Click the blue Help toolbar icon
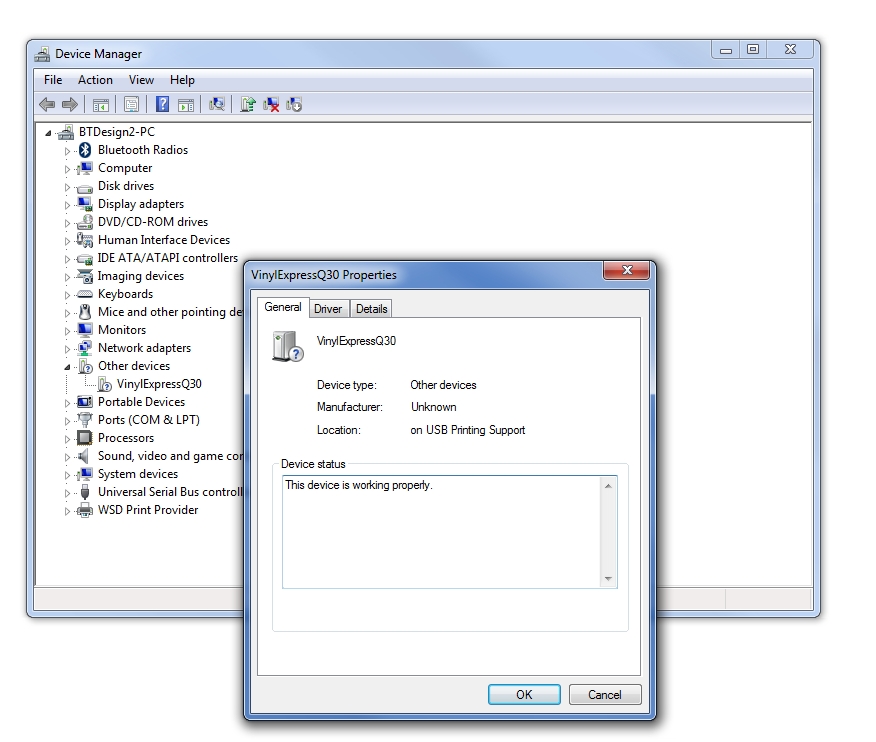The width and height of the screenshot is (876, 742). click(162, 104)
